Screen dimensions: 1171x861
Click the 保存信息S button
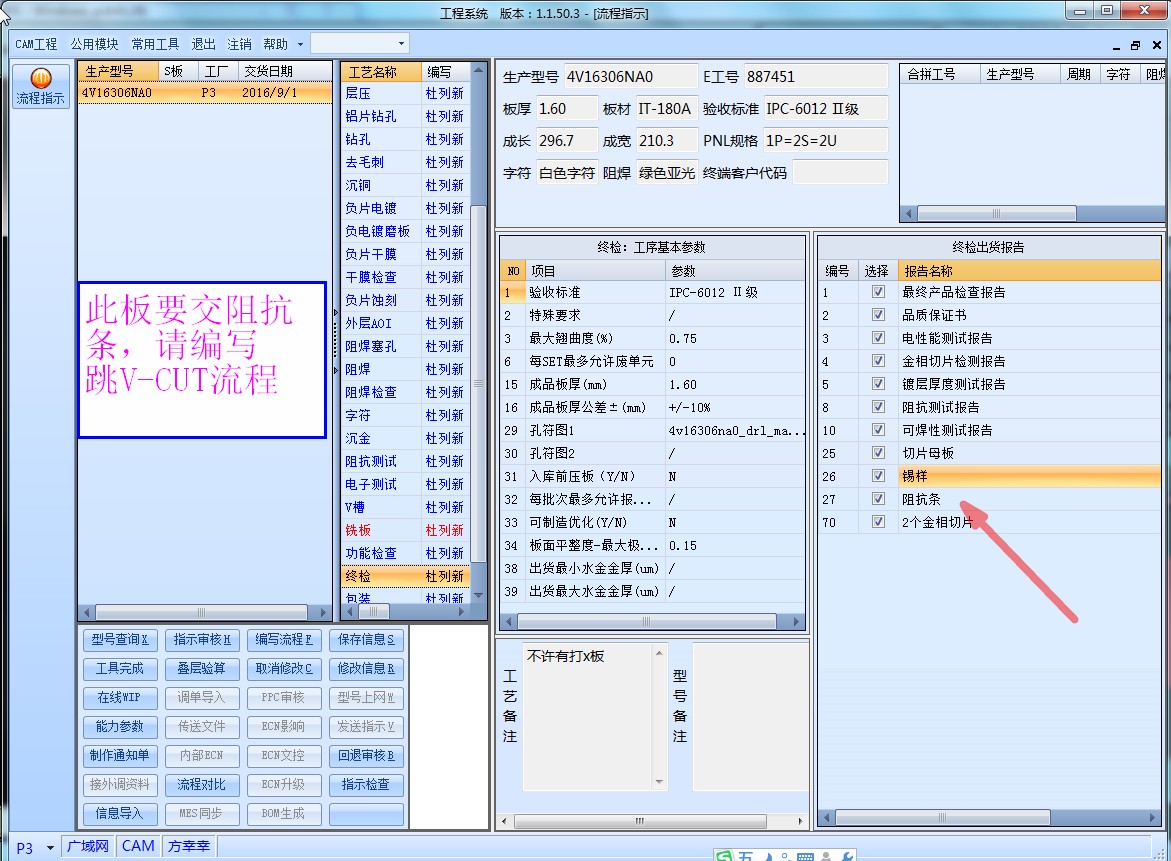366,639
